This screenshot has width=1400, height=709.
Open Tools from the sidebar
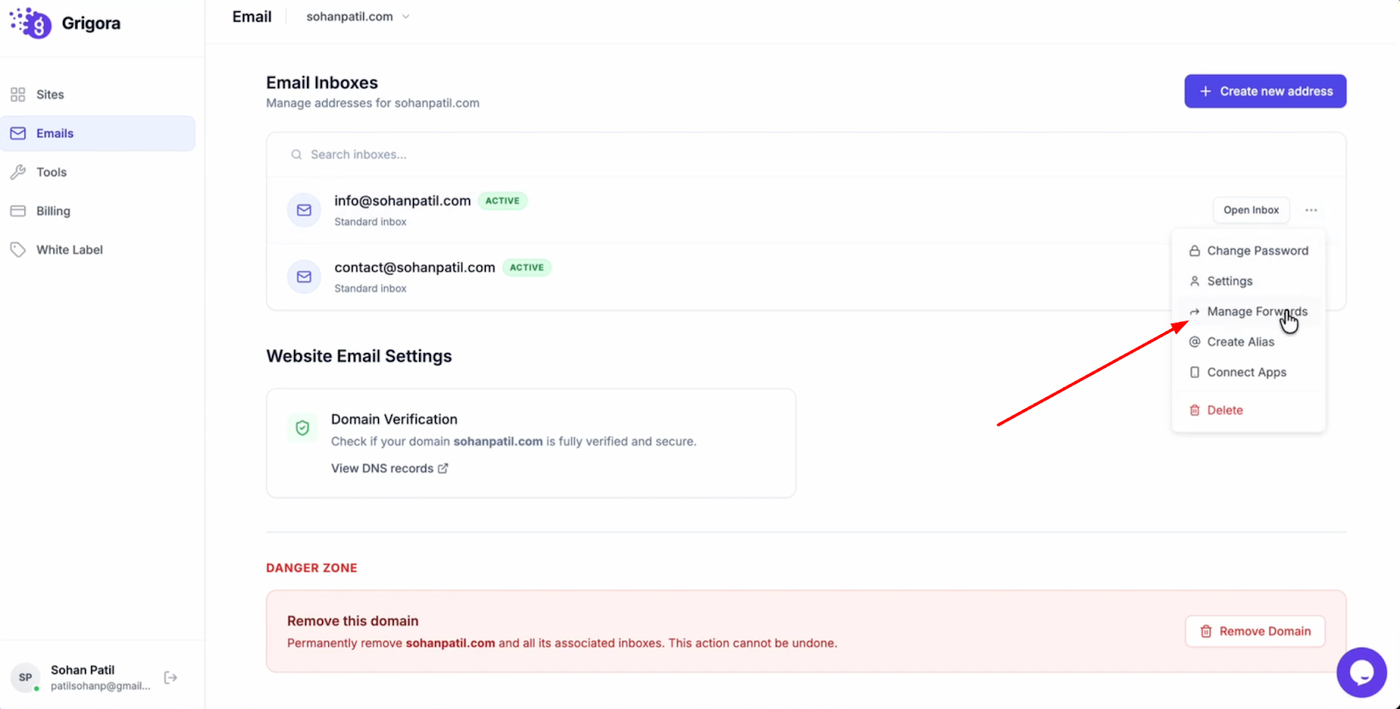point(51,172)
